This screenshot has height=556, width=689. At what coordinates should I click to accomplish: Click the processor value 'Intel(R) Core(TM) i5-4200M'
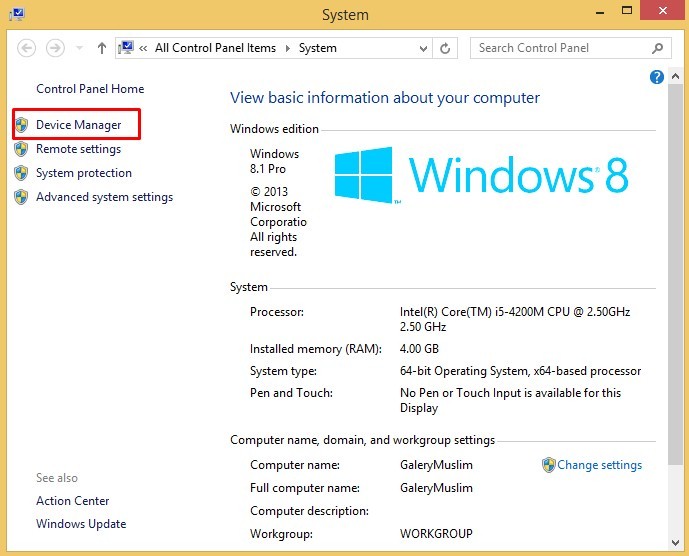[x=515, y=319]
